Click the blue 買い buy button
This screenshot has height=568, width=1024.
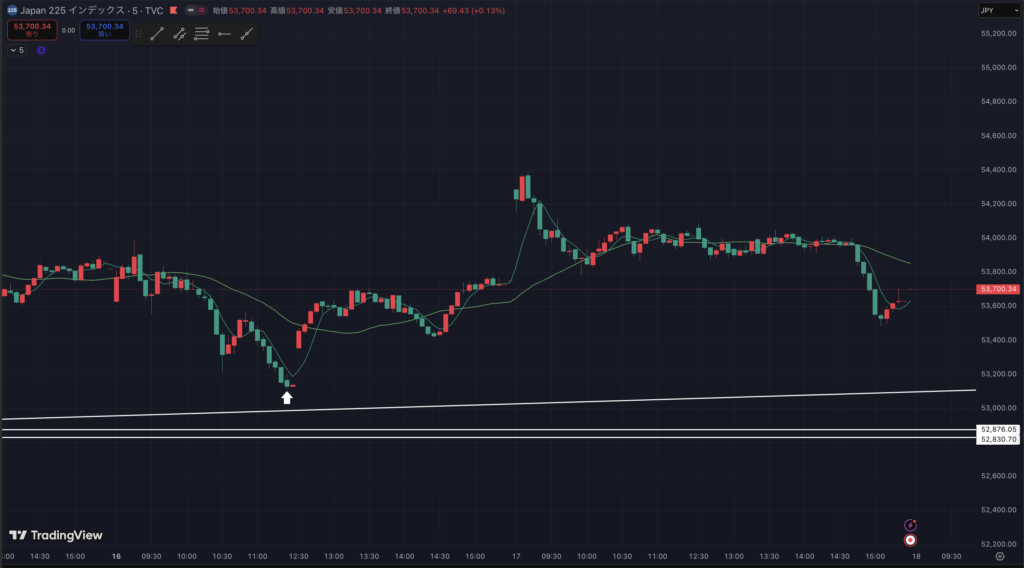tap(105, 30)
